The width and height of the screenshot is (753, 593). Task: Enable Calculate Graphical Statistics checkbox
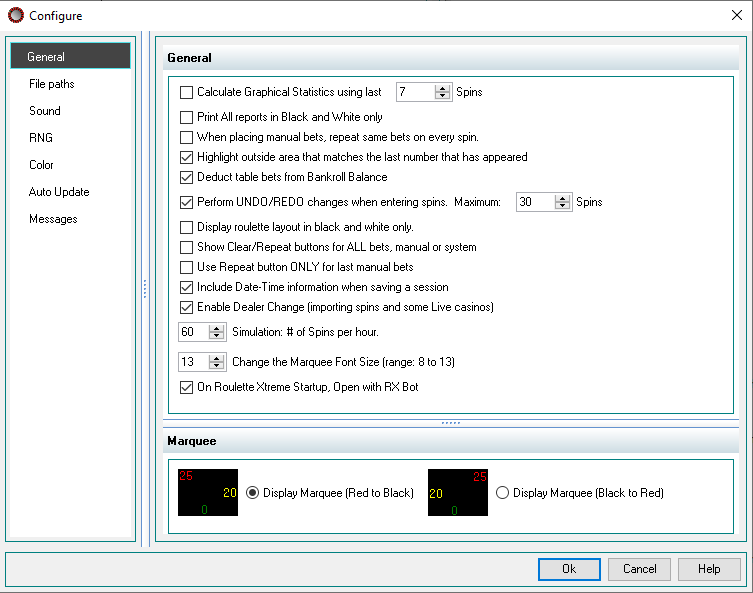coord(186,92)
